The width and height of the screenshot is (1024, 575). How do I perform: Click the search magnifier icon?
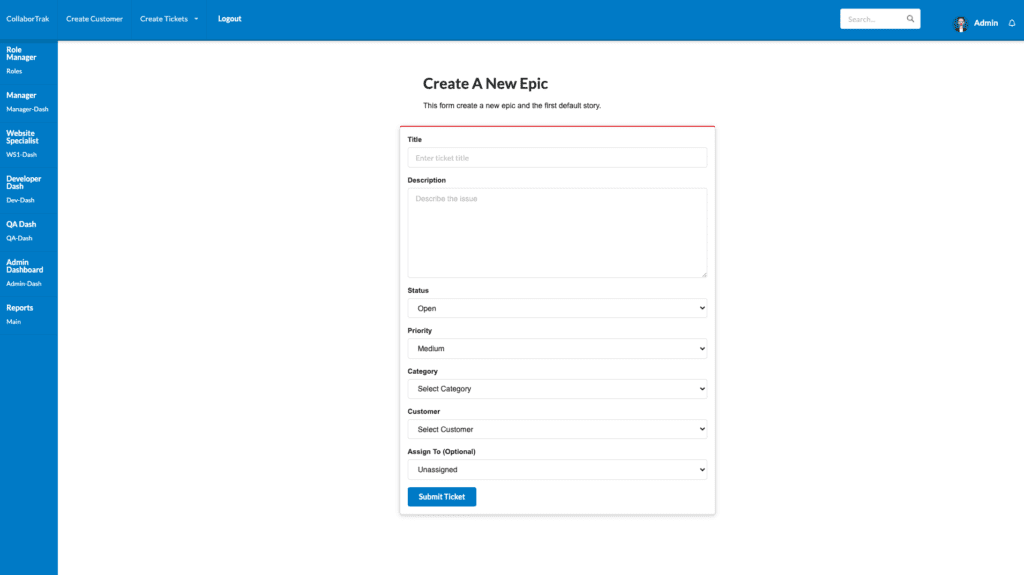click(910, 19)
